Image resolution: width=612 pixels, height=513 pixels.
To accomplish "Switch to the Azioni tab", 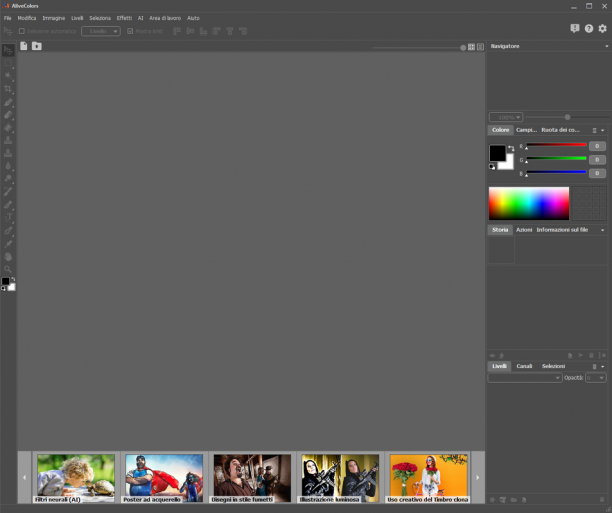I will (524, 230).
